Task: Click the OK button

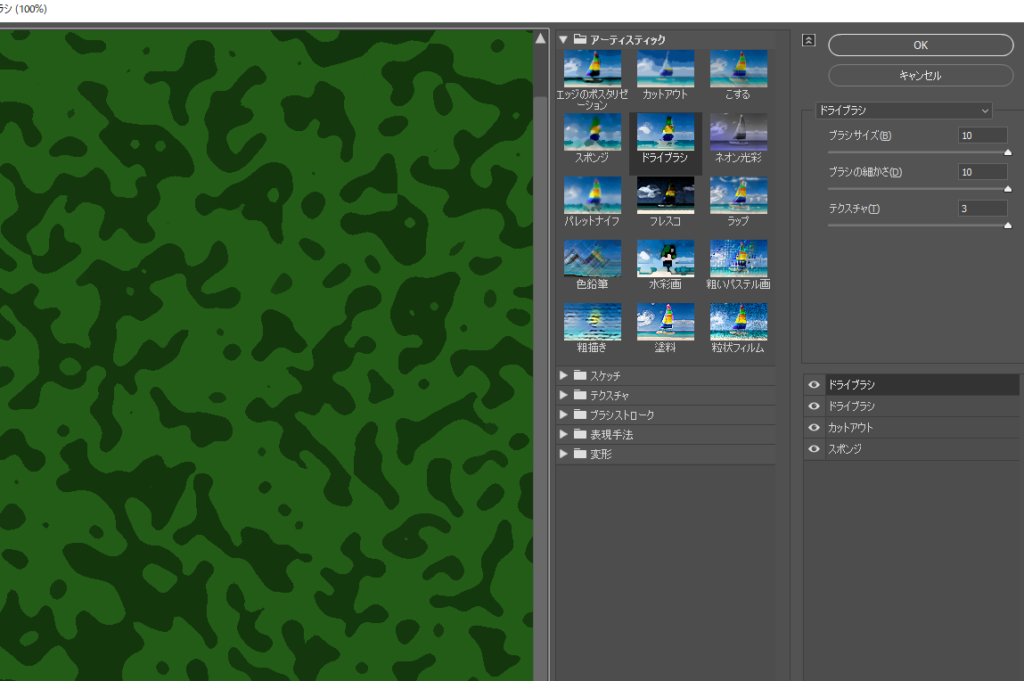Action: pos(920,45)
